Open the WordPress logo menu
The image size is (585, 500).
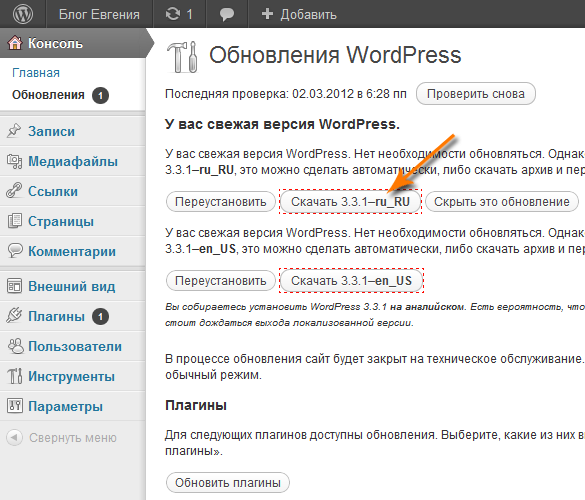pos(23,14)
